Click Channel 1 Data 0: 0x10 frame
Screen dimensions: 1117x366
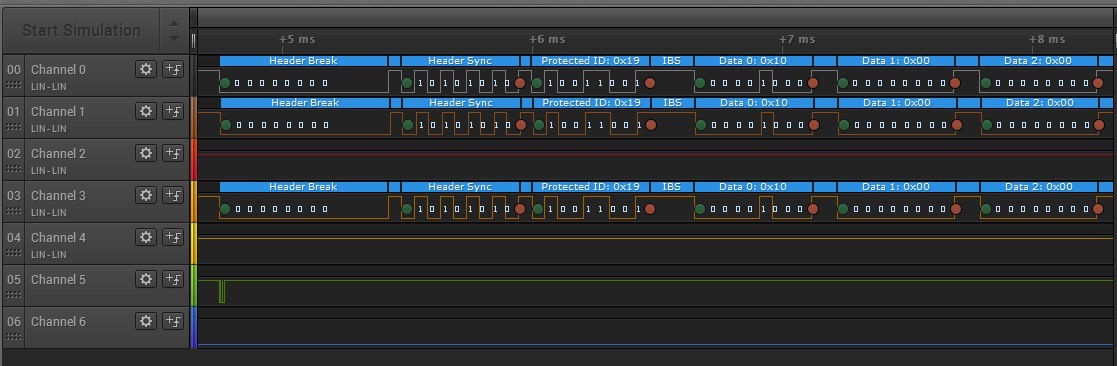coord(754,103)
